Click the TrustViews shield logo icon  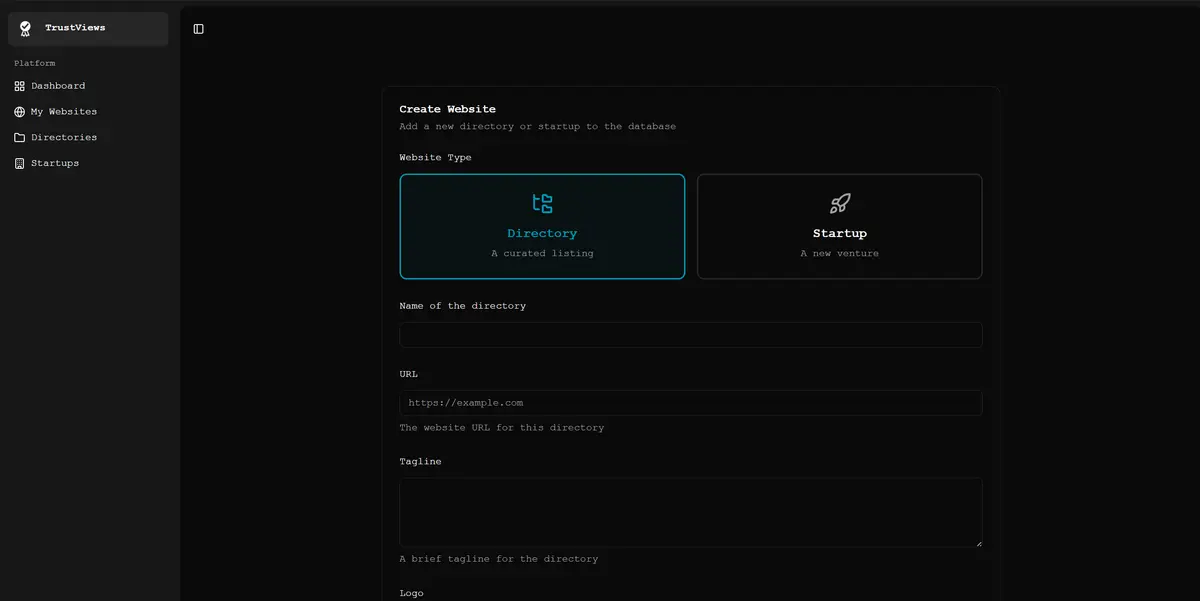pos(22,28)
